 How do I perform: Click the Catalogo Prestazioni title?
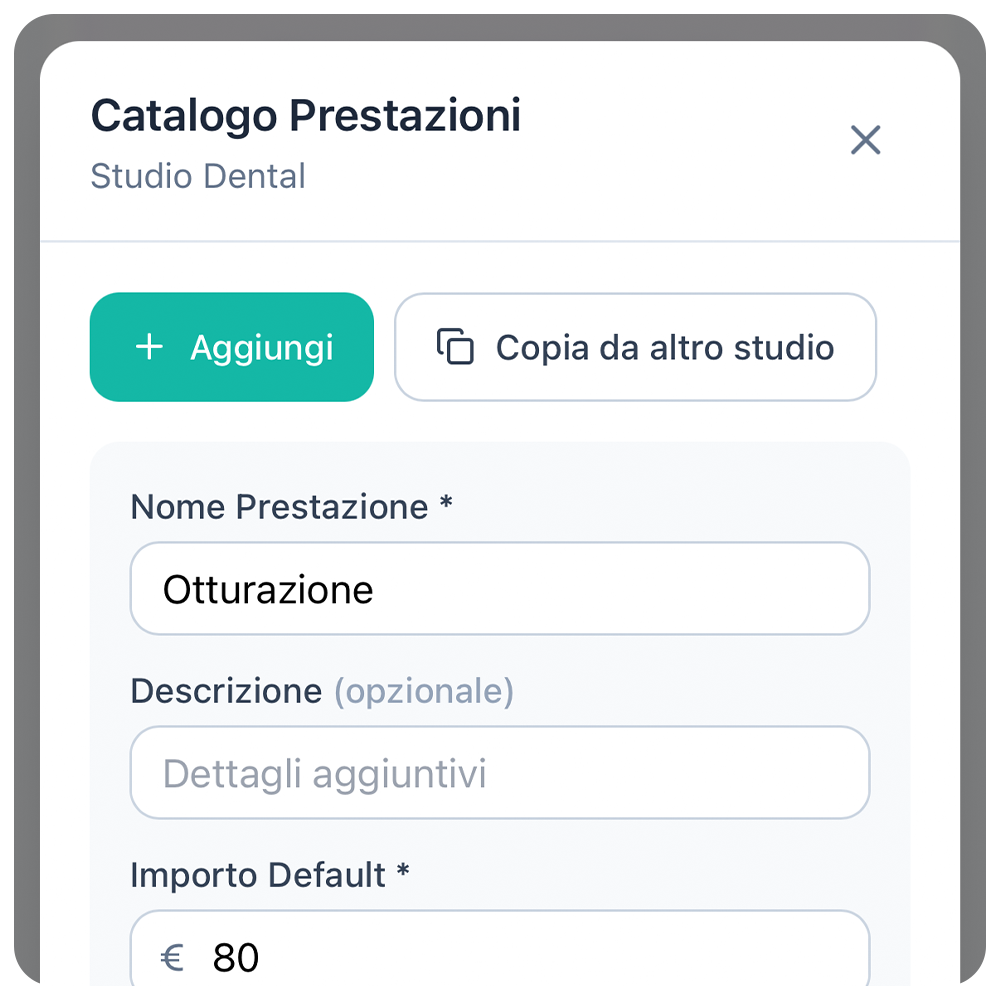tap(305, 116)
